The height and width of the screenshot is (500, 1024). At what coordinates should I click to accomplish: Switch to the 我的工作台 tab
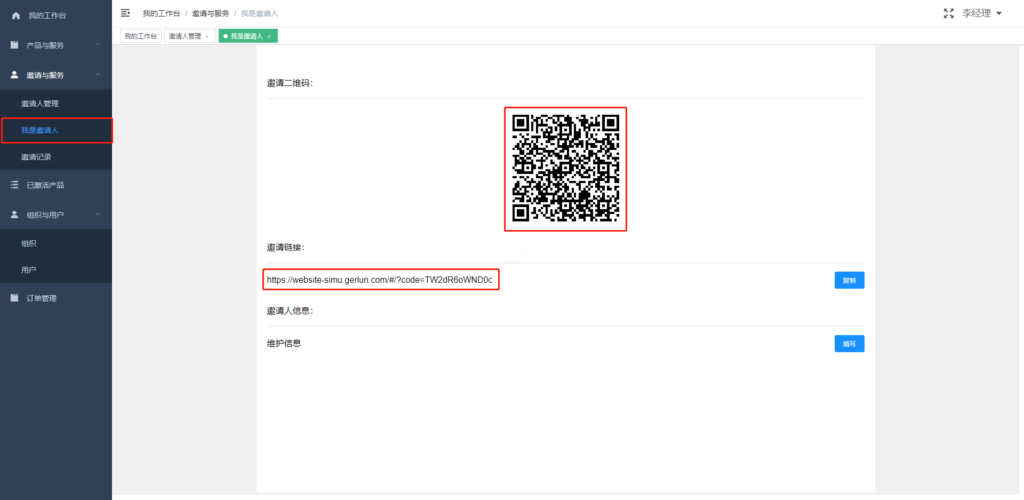[x=140, y=37]
